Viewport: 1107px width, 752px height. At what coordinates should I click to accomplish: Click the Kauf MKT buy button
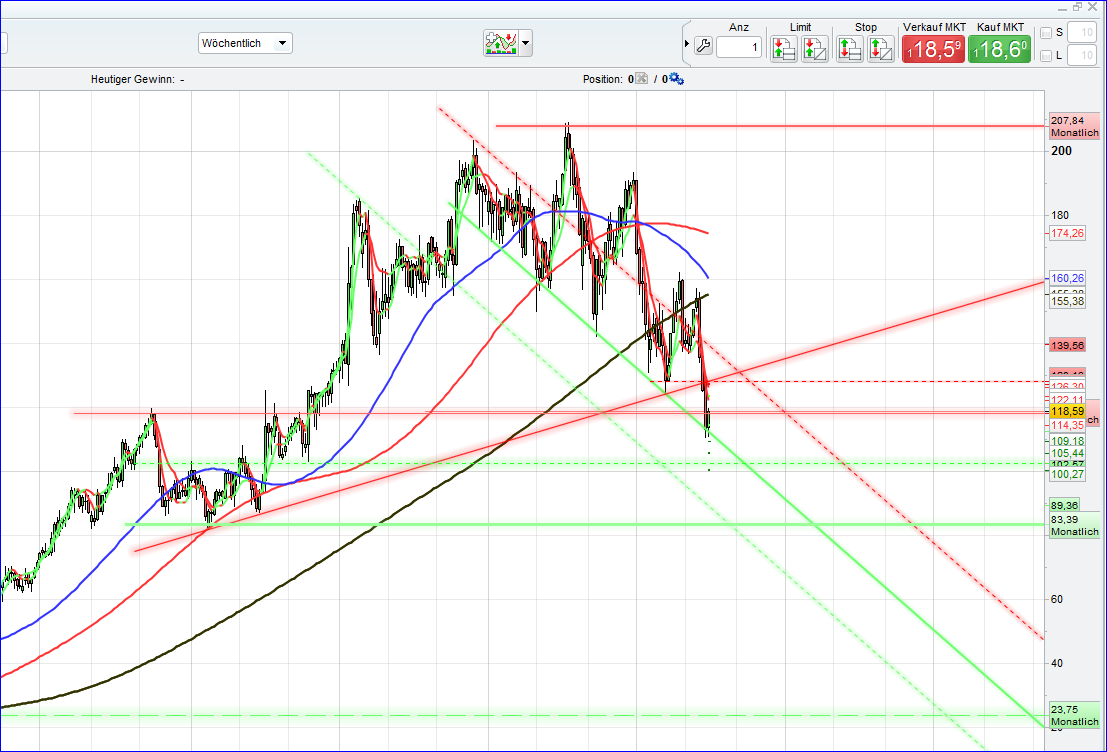999,49
